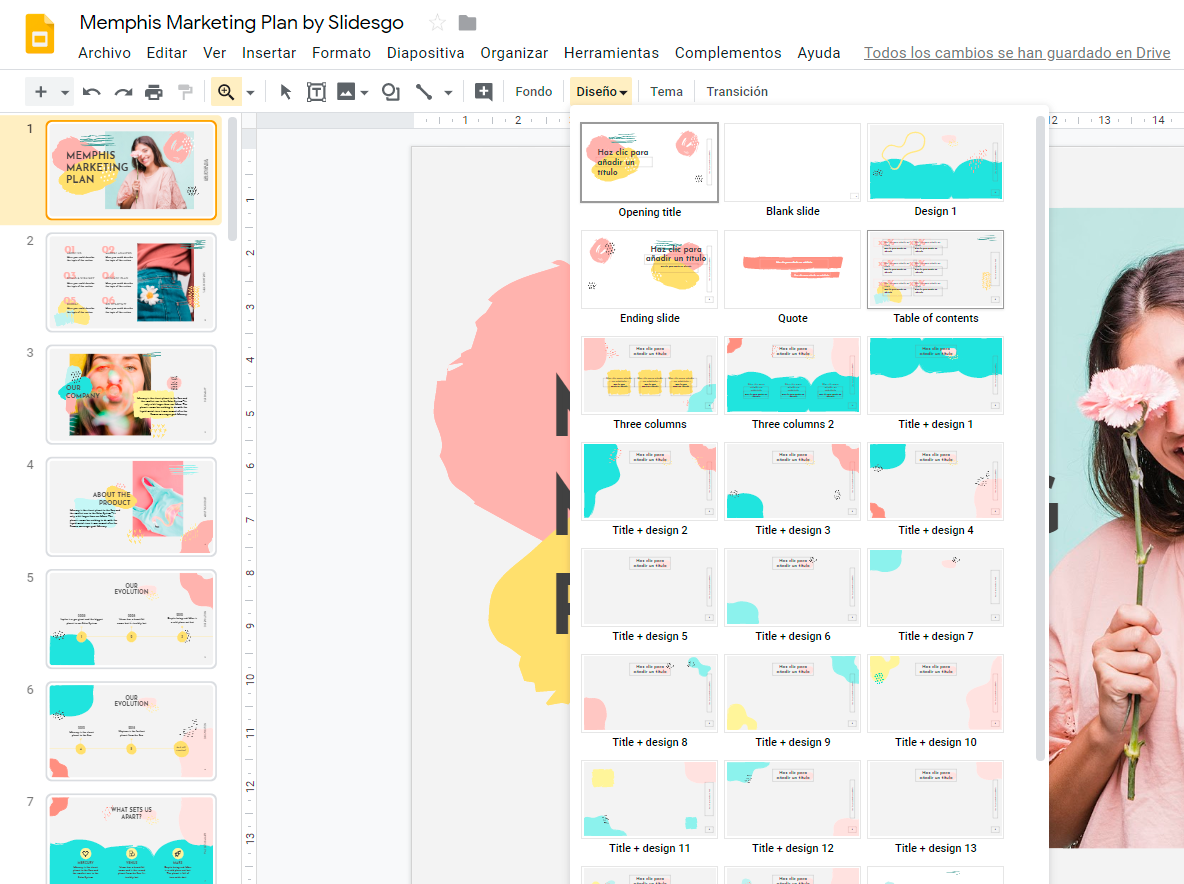This screenshot has height=884, width=1184.
Task: Open the line type dropdown arrow
Action: tap(448, 93)
